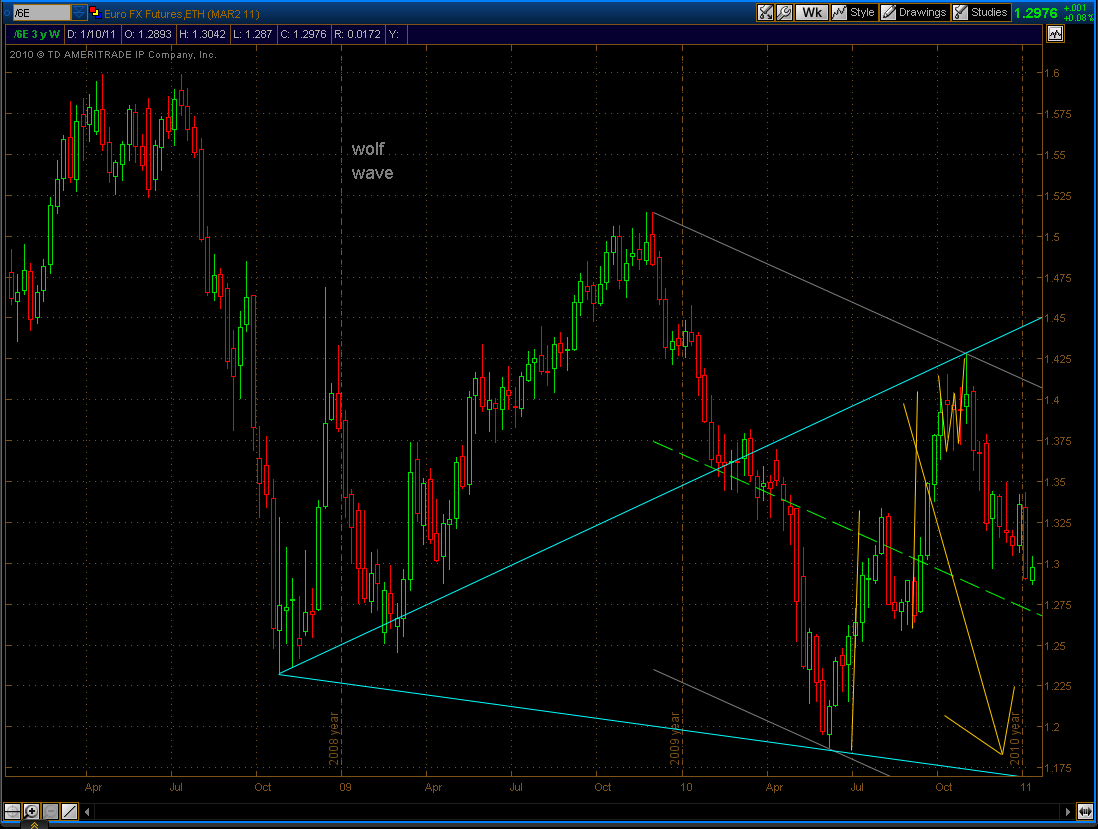Open the symbol dropdown arrow next to /6E
Viewport: 1098px width, 829px height.
point(79,13)
